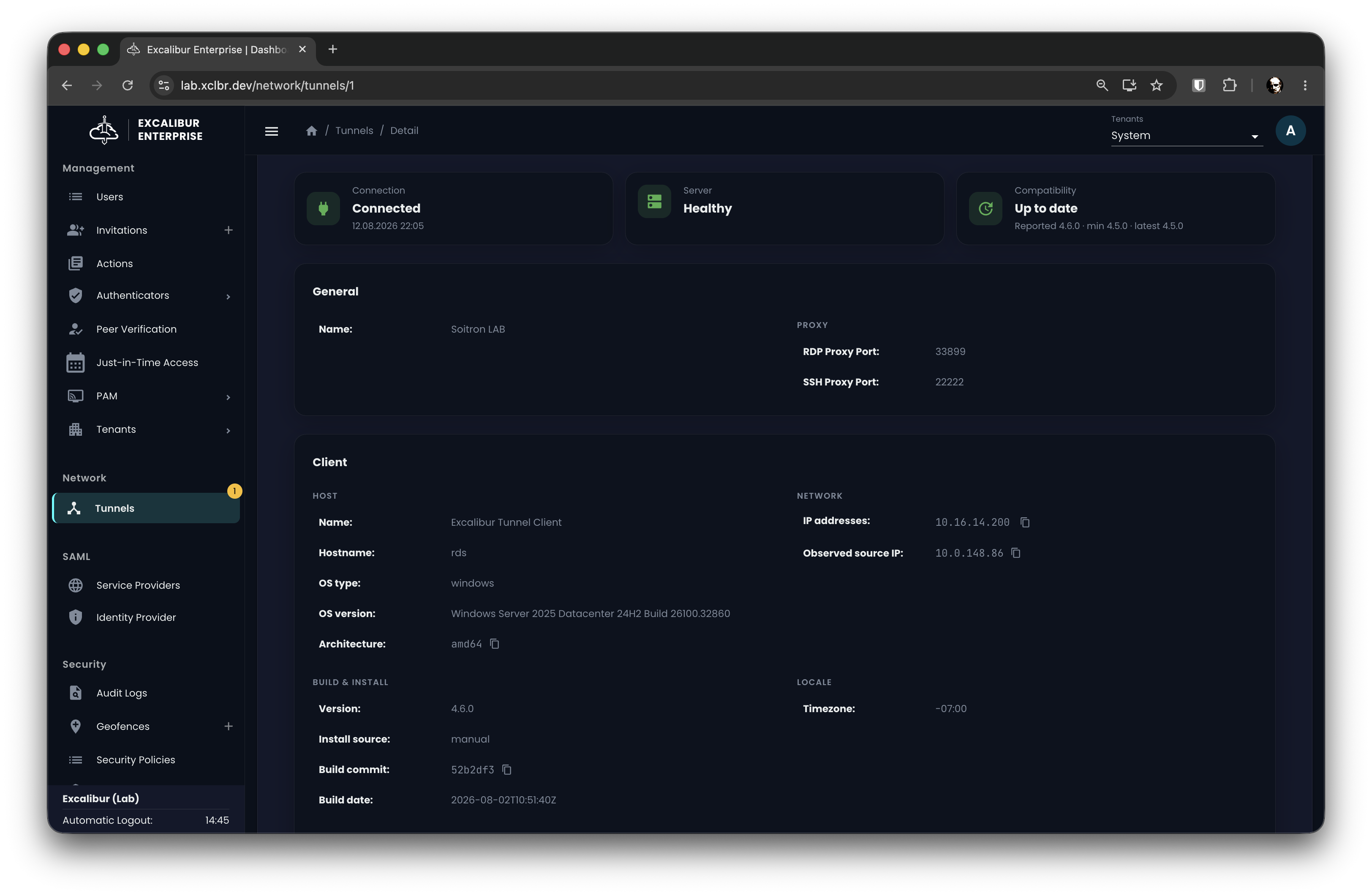Click the name value Soitron LAB
This screenshot has height=896, width=1372.
tap(478, 329)
